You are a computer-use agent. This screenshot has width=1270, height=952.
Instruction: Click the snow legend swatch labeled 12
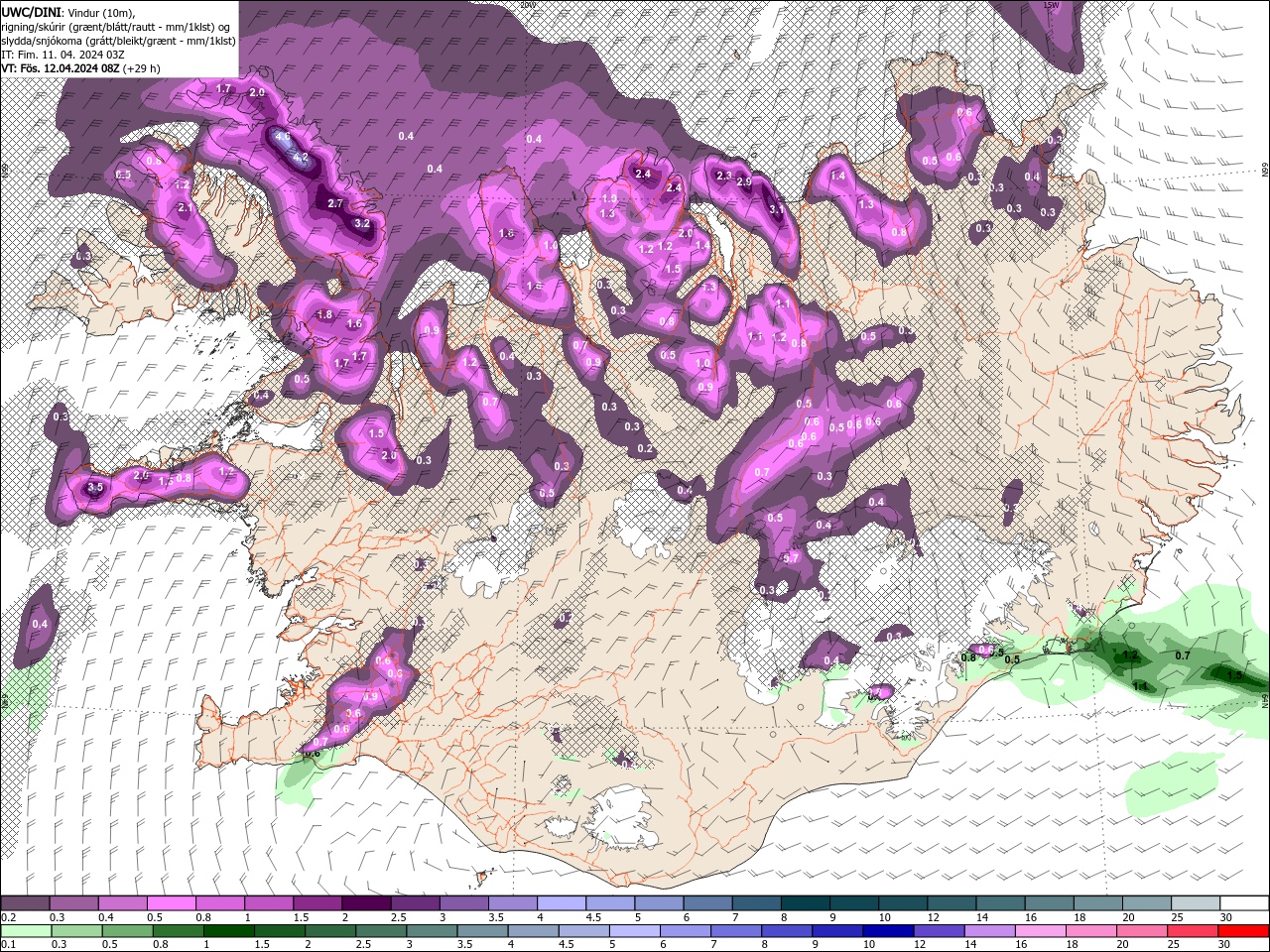(952, 903)
